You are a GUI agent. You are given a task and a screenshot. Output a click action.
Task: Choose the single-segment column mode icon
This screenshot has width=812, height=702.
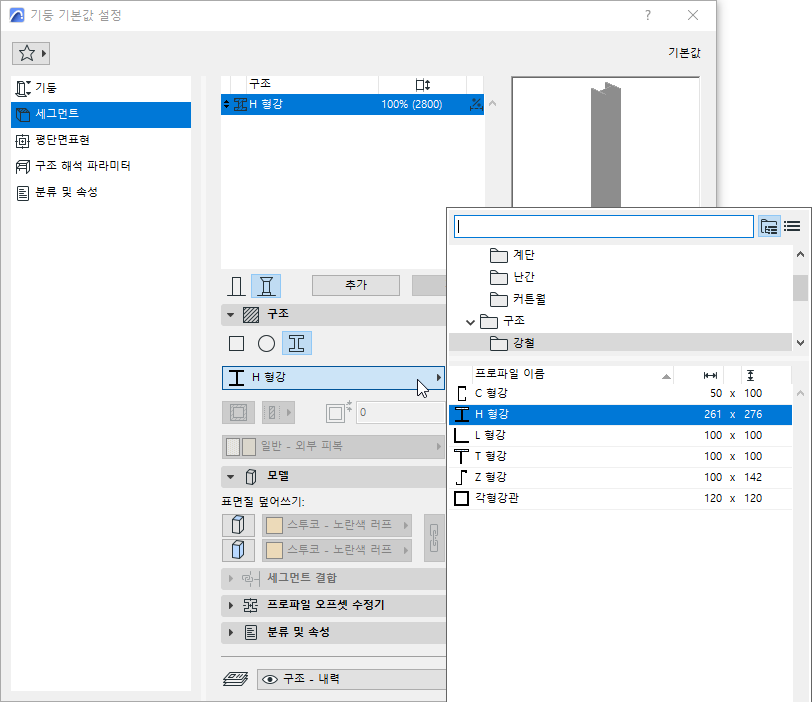coord(236,286)
